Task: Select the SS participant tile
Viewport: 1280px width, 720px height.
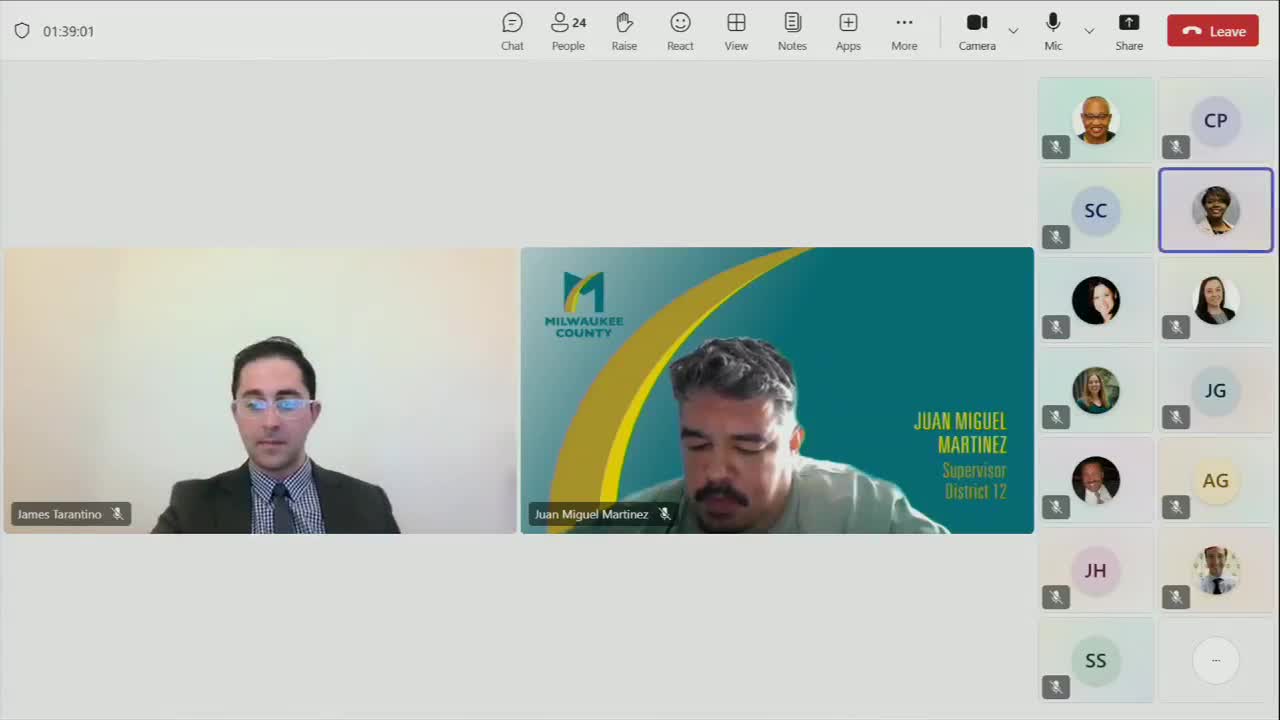Action: point(1096,660)
